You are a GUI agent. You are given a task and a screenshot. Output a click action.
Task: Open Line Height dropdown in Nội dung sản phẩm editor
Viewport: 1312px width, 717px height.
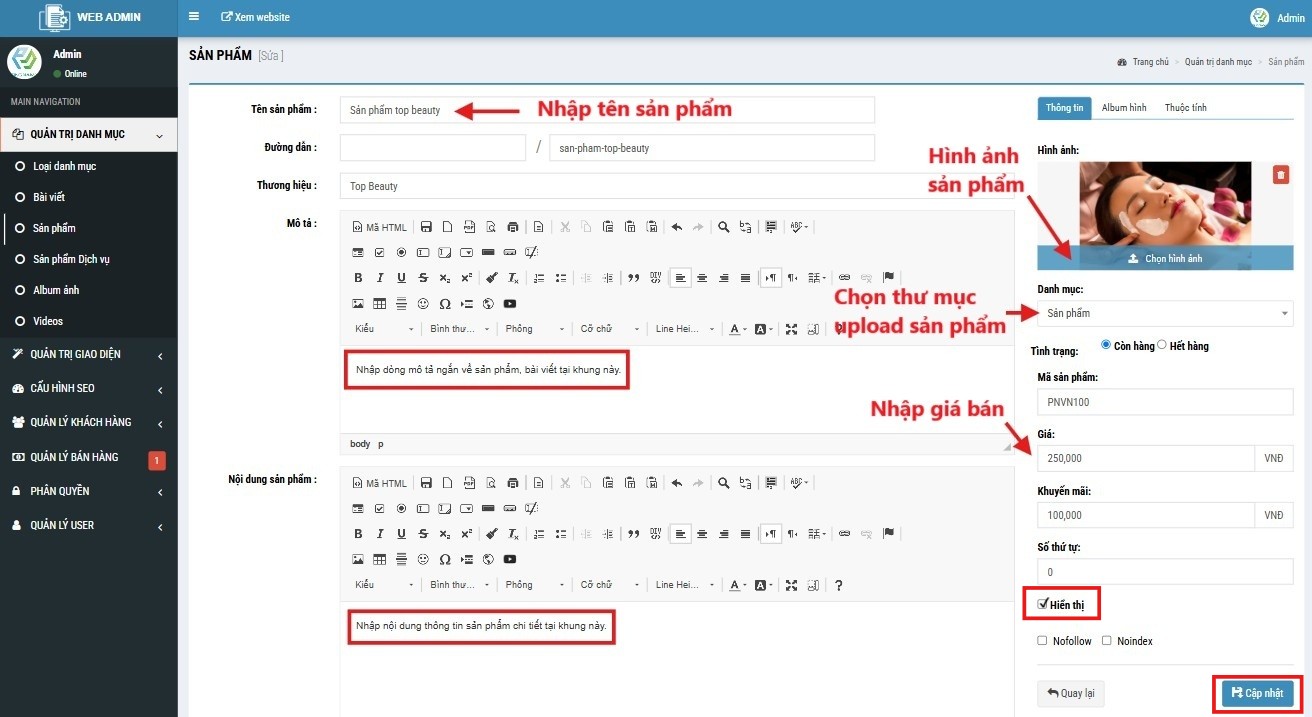tap(685, 585)
